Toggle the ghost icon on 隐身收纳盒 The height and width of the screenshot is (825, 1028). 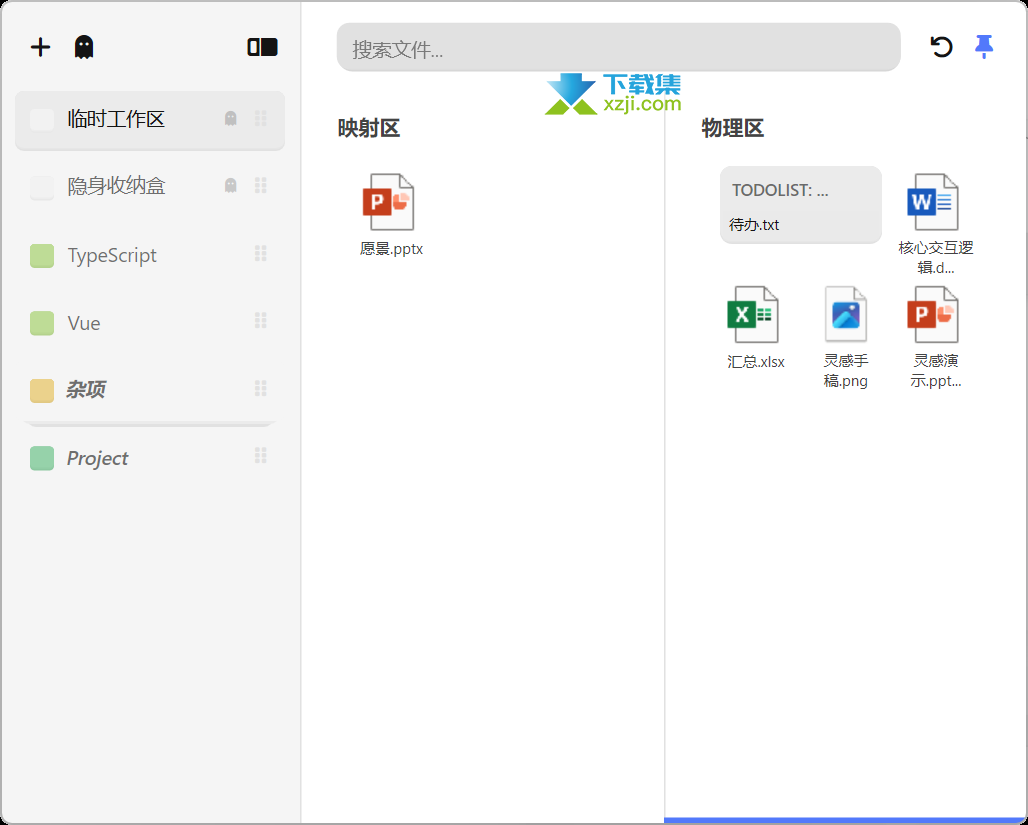point(230,185)
